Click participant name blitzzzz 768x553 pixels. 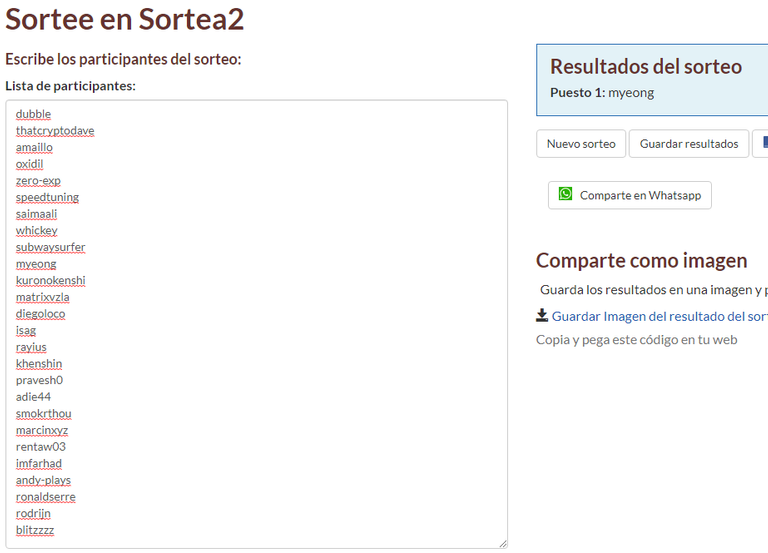[x=35, y=530]
